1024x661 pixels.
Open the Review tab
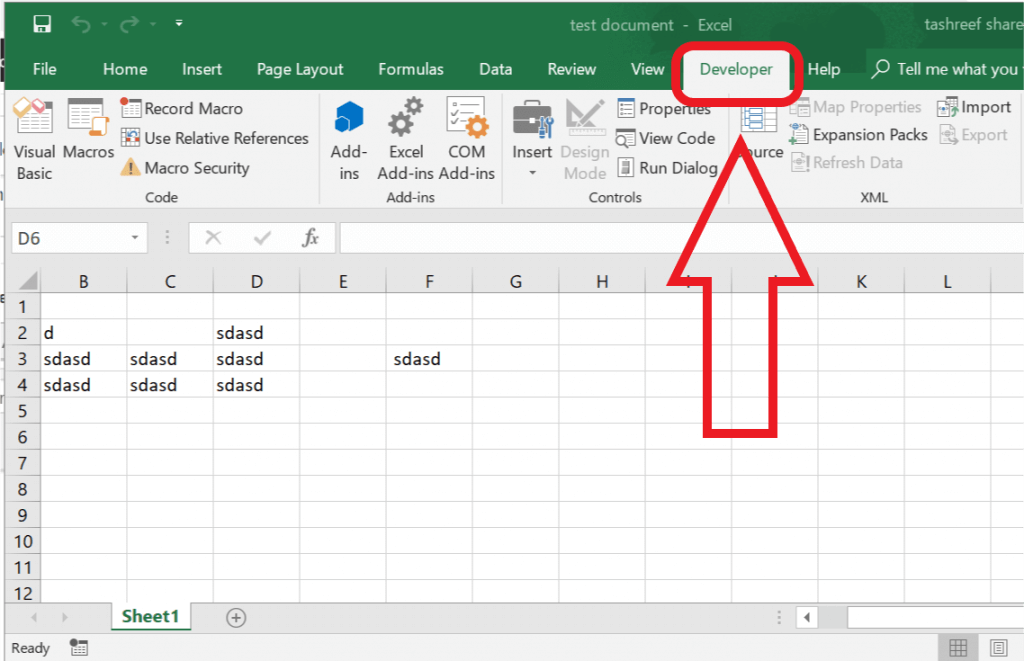571,69
